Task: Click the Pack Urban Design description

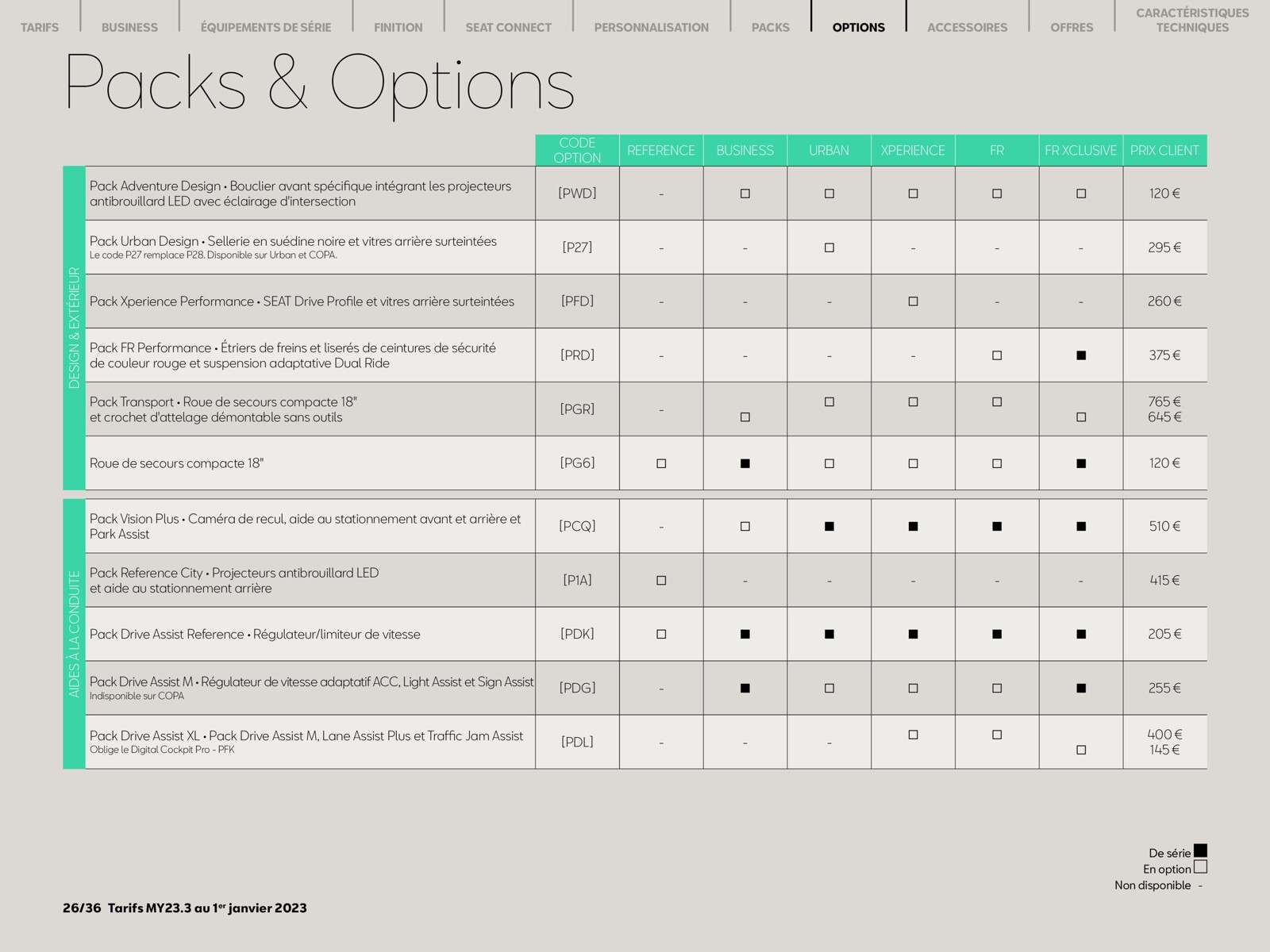Action: tap(293, 247)
